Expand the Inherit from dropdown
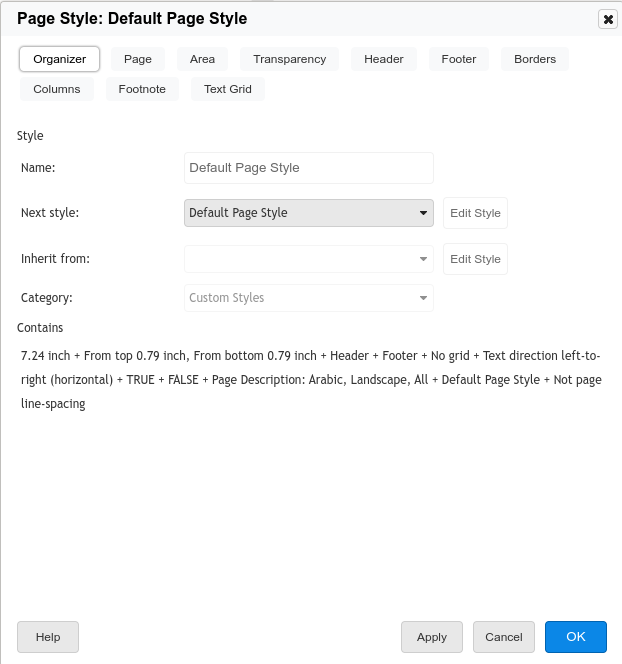The height and width of the screenshot is (664, 622). click(x=308, y=259)
